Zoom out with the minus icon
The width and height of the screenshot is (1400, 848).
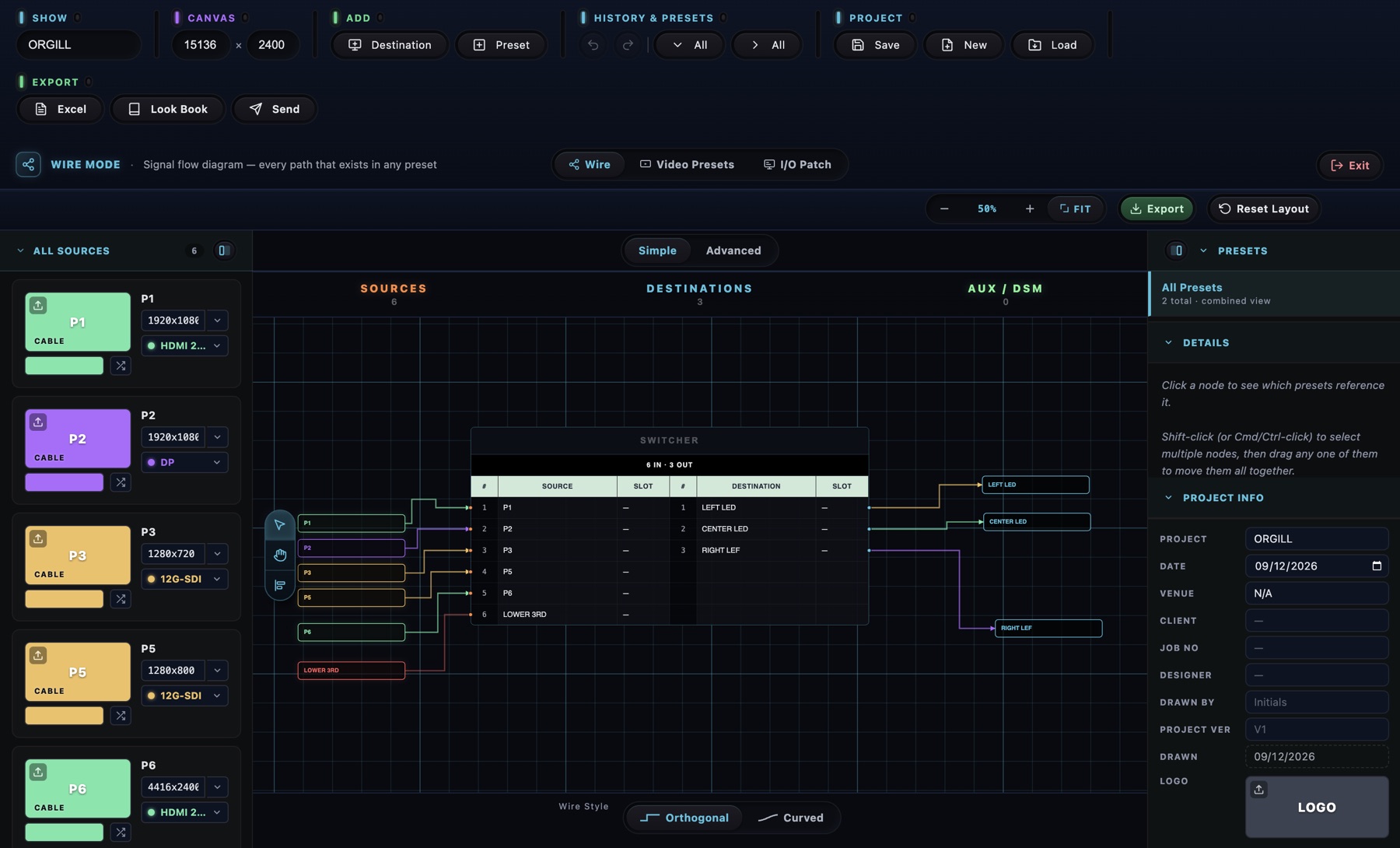tap(944, 209)
